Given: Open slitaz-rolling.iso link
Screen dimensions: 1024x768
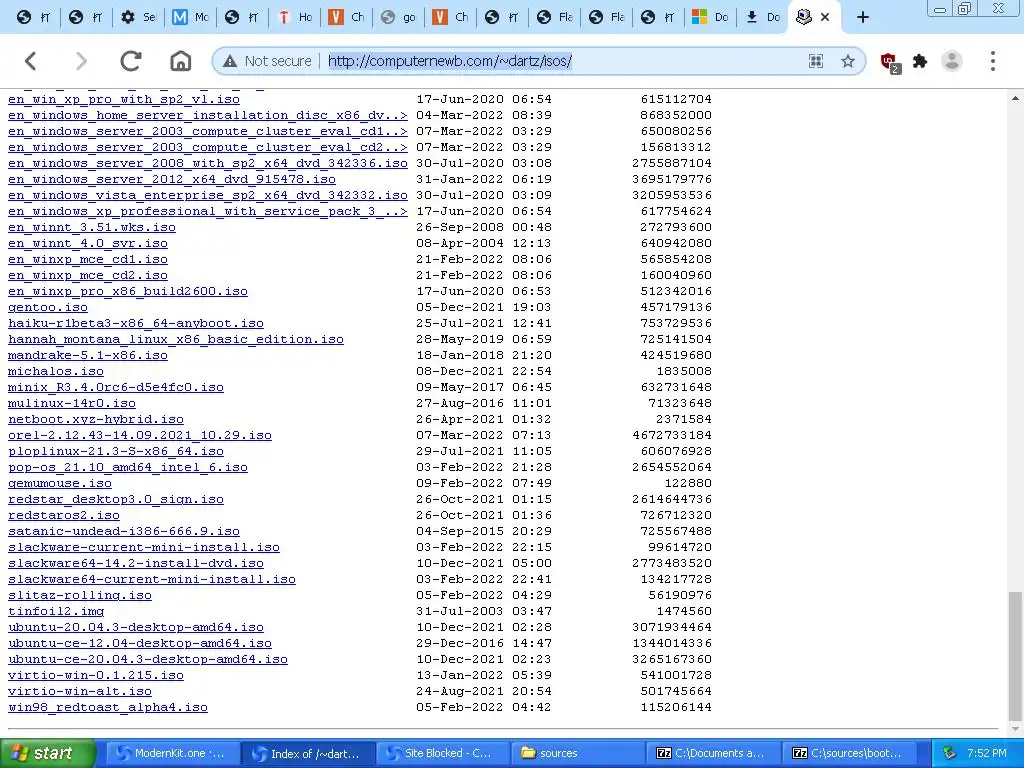Looking at the screenshot, I should [x=80, y=595].
